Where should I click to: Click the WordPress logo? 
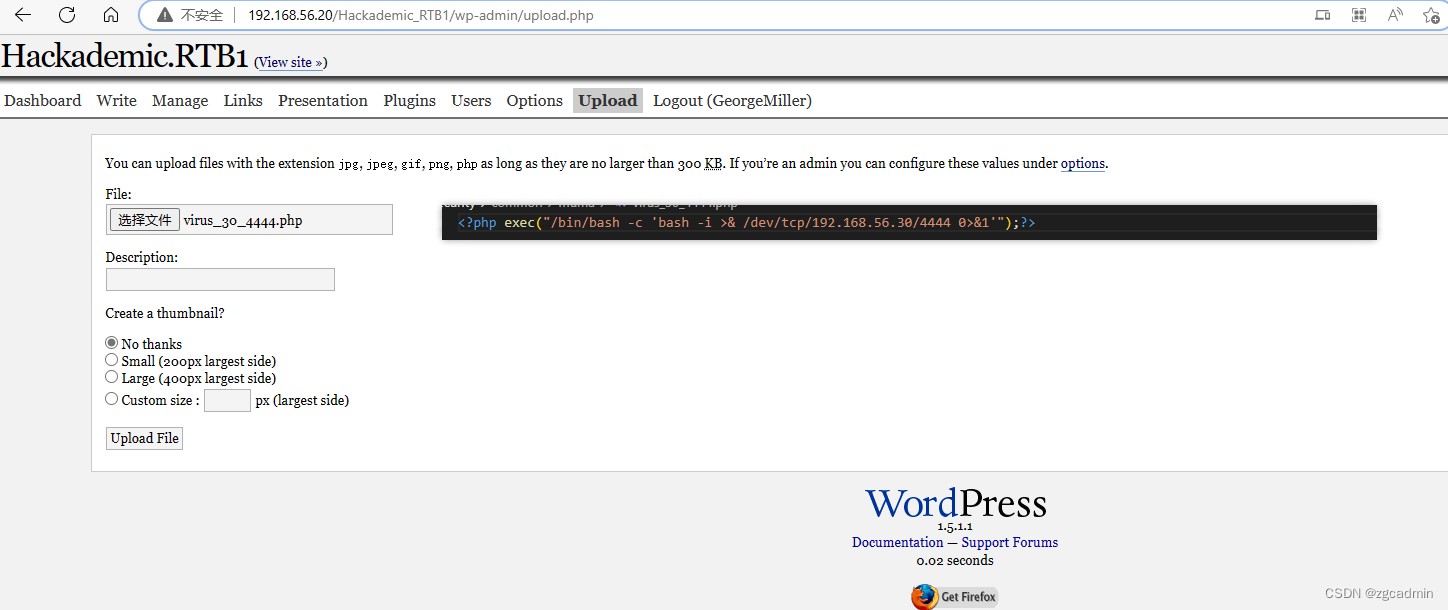click(955, 503)
